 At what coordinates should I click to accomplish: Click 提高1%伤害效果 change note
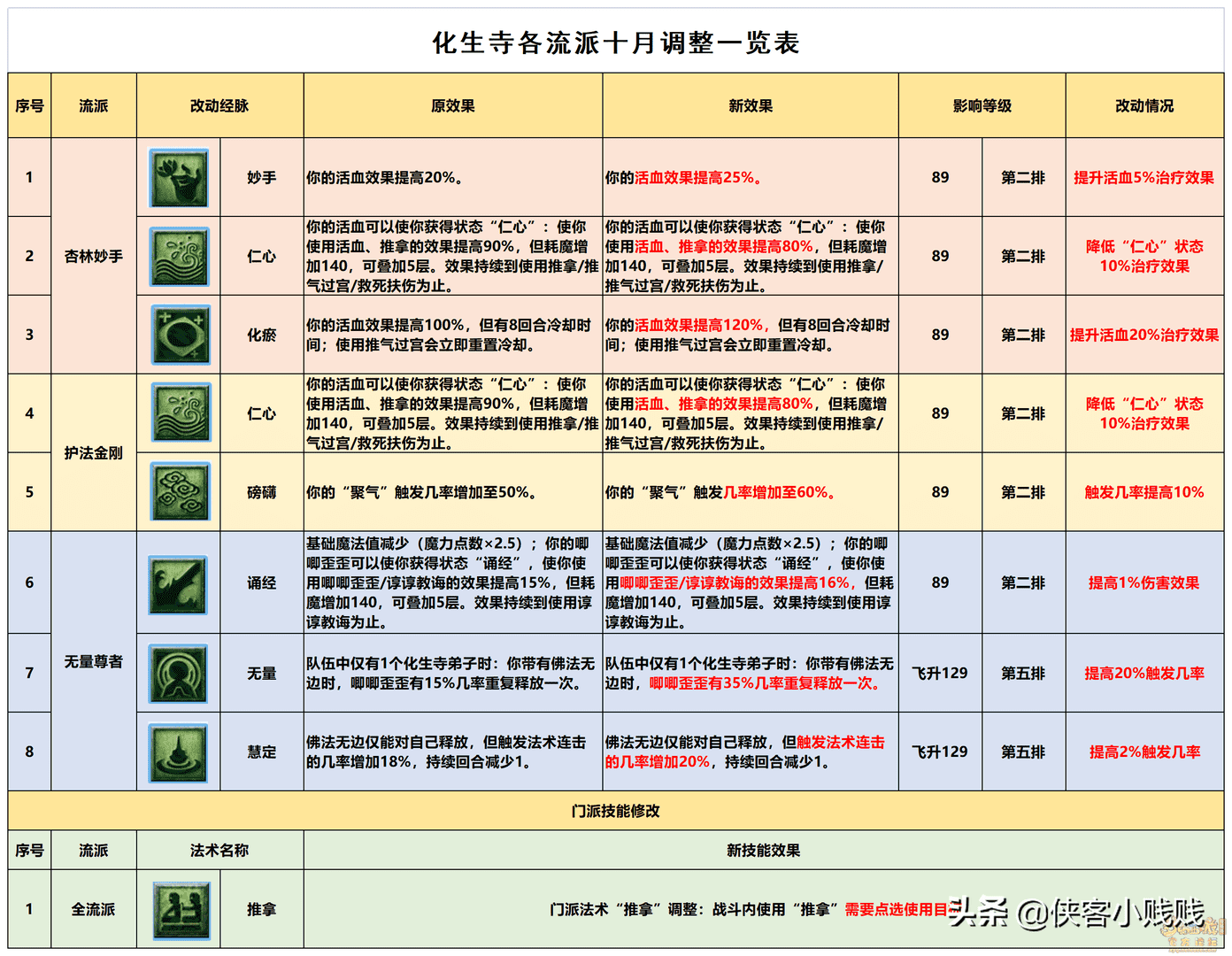pyautogui.click(x=1144, y=582)
